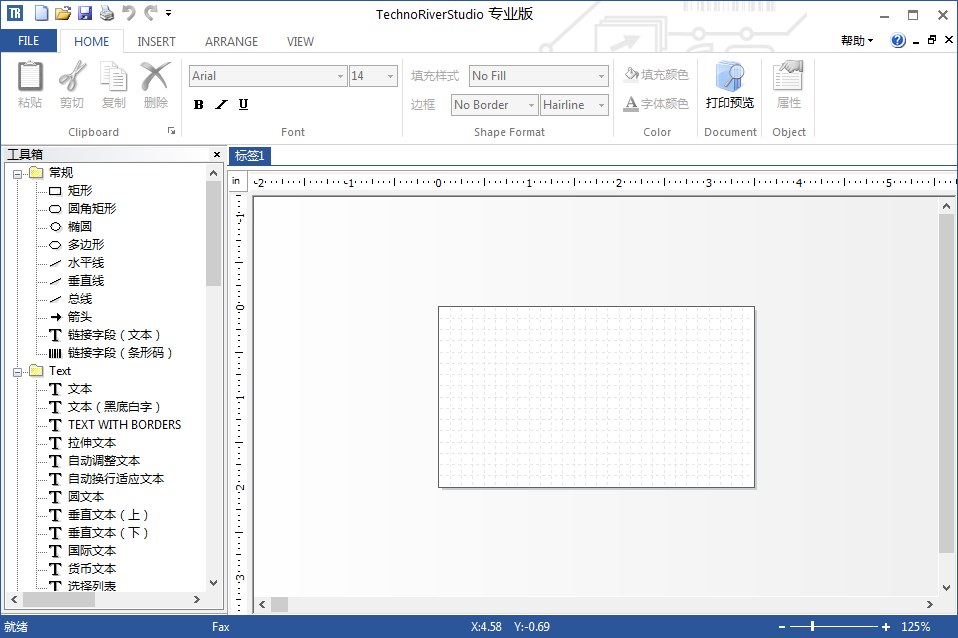The height and width of the screenshot is (638, 958).
Task: Switch to the INSERT ribbon tab
Action: [x=156, y=42]
